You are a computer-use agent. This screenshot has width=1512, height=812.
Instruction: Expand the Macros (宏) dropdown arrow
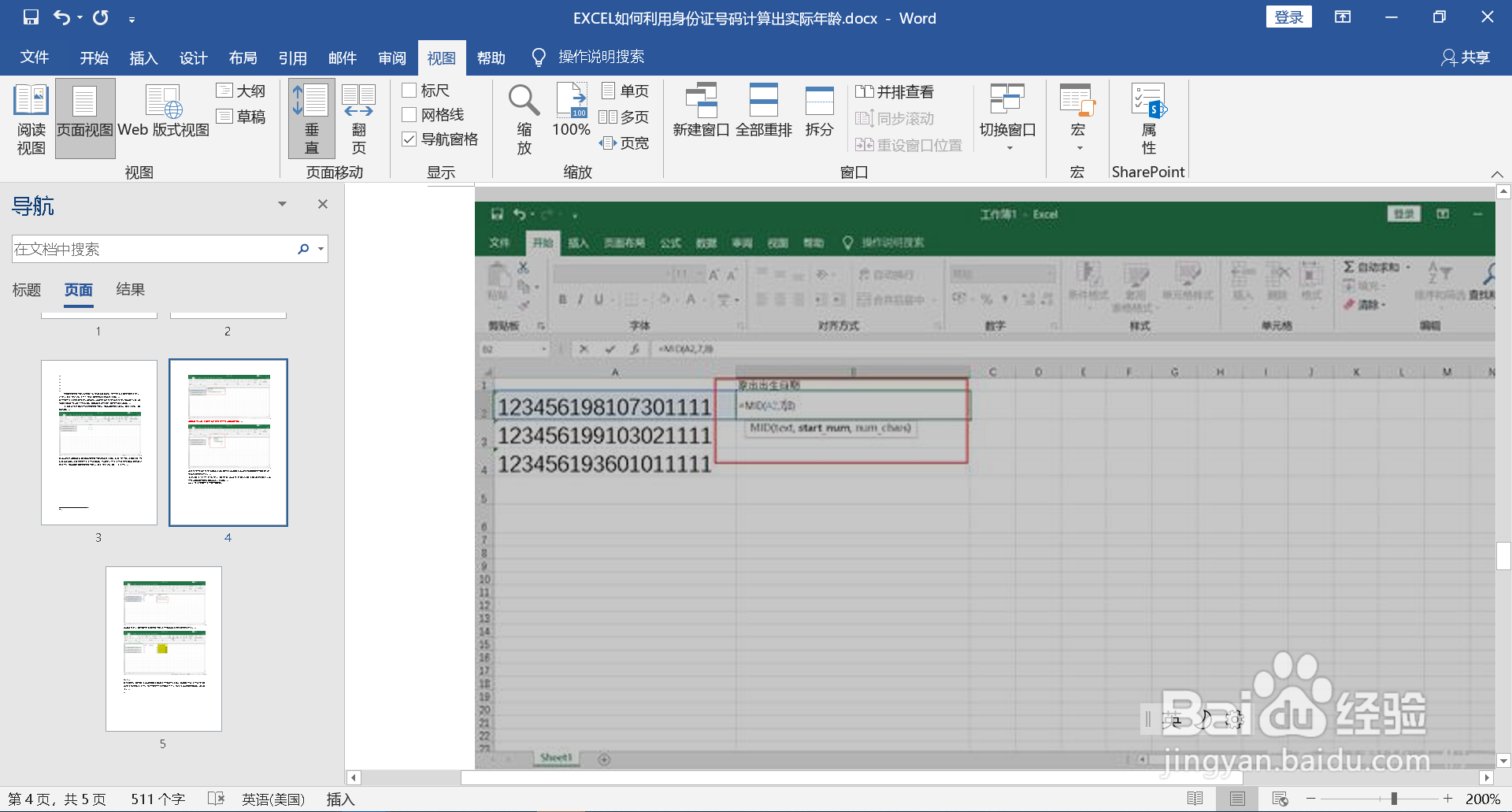tap(1080, 148)
